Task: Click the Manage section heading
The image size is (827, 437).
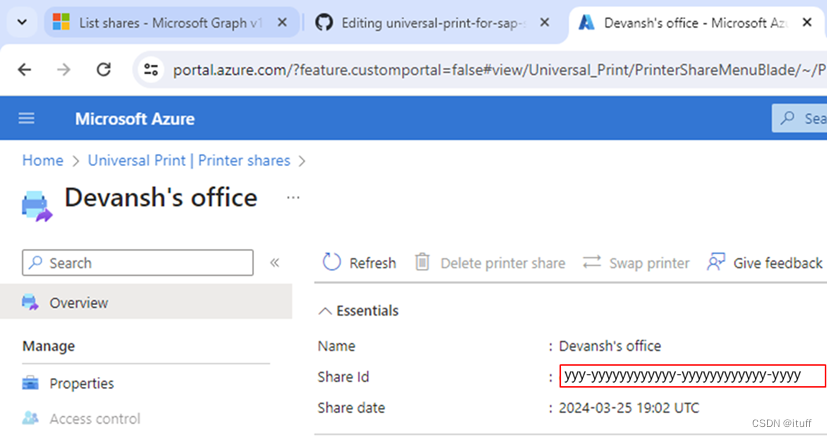Action: [x=49, y=346]
